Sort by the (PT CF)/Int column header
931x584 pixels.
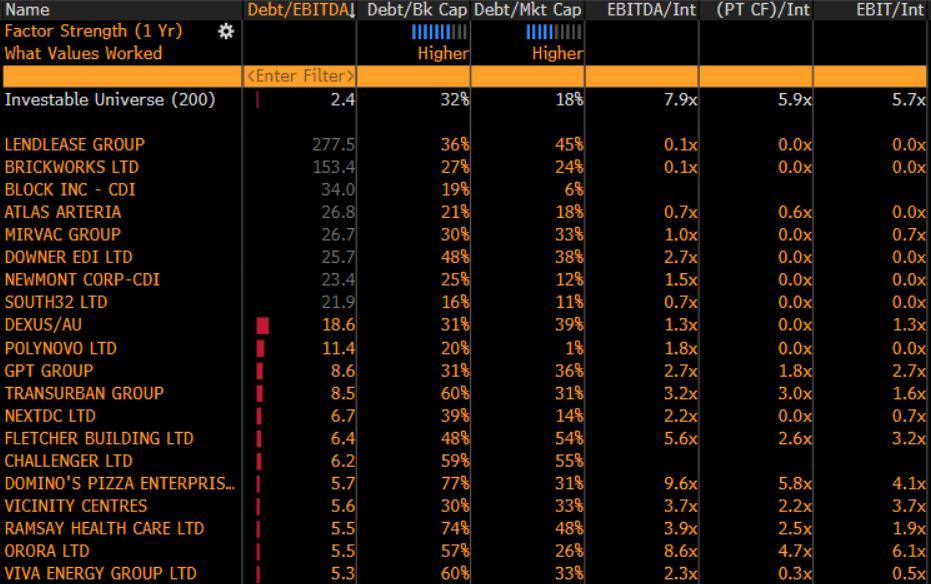tap(763, 9)
